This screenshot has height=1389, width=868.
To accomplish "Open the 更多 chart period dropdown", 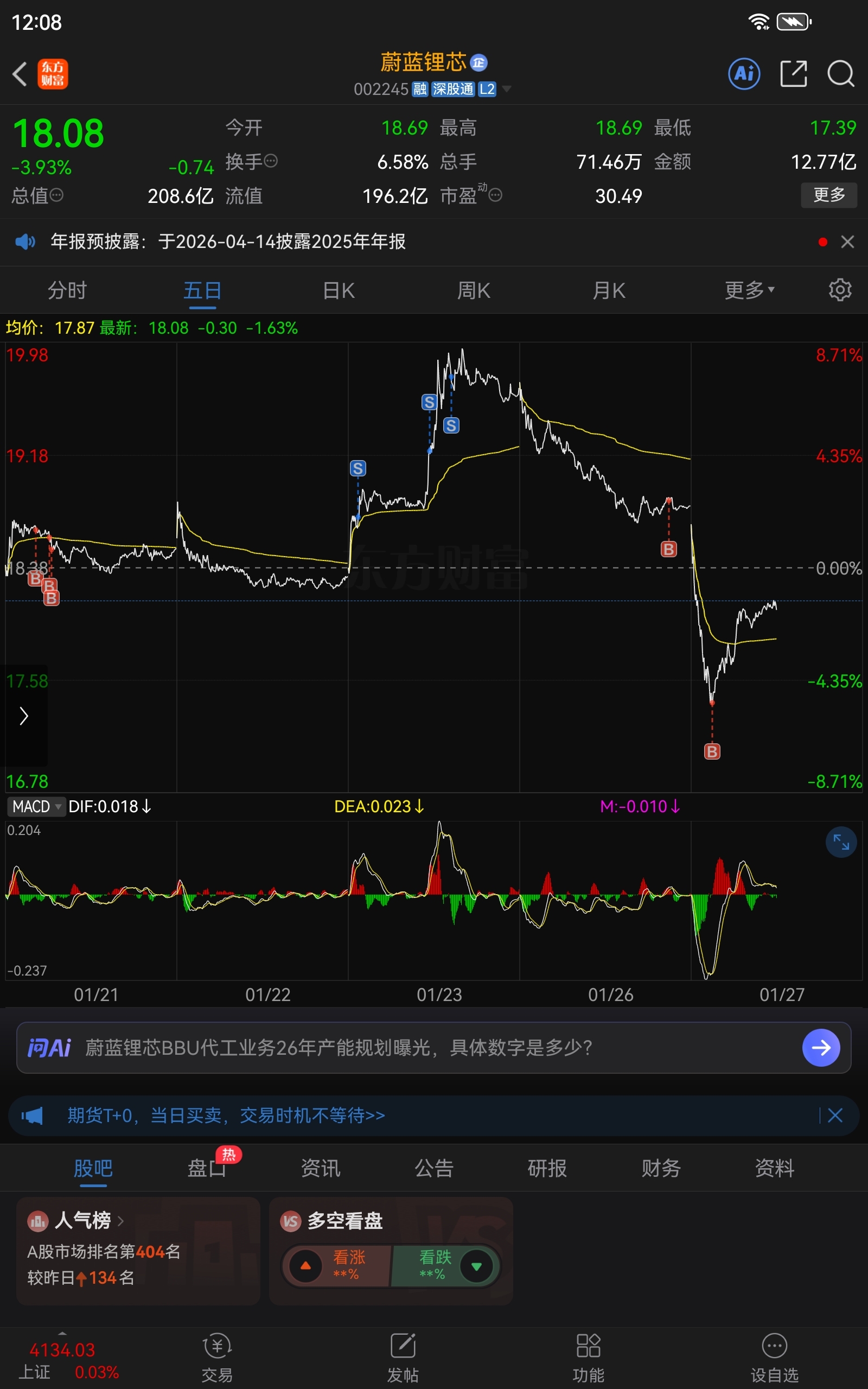I will click(x=749, y=290).
